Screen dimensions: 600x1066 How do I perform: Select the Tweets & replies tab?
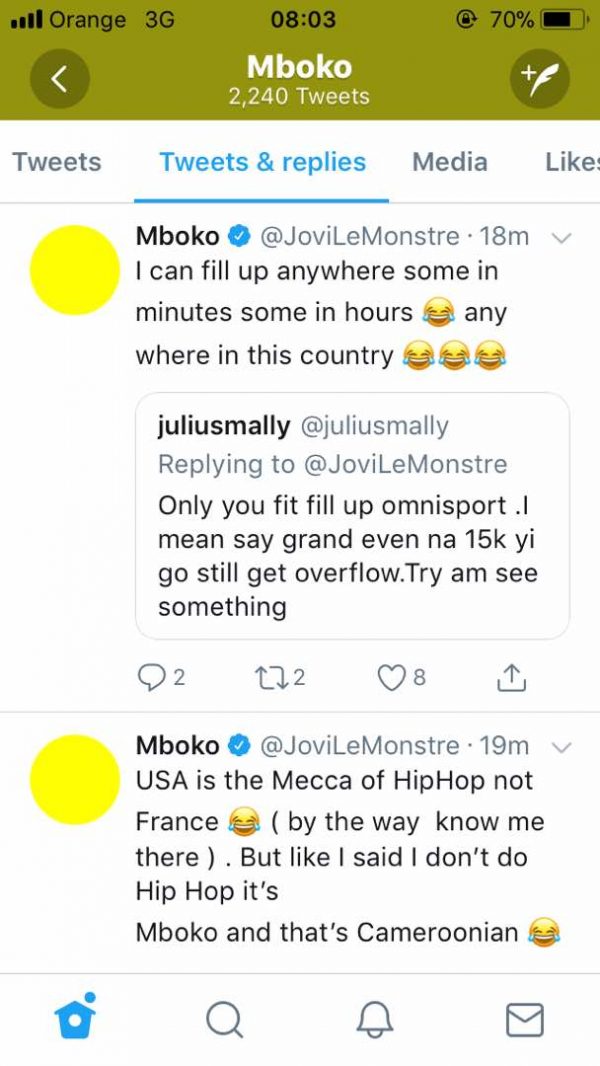263,162
